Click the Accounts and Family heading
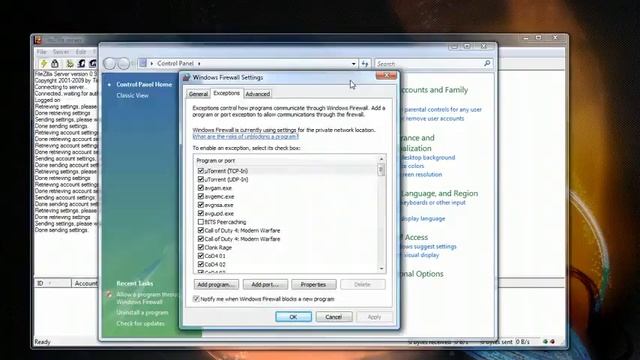The height and width of the screenshot is (360, 640). (x=434, y=90)
